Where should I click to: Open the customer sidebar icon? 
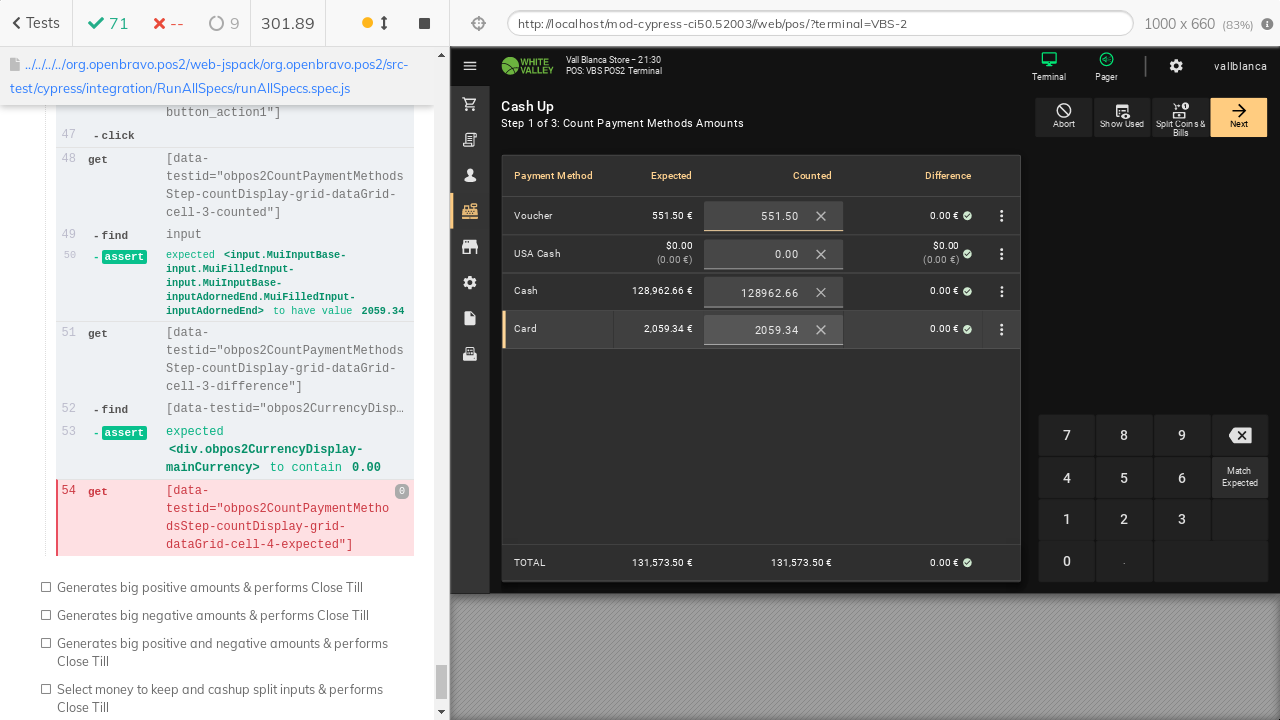[470, 175]
